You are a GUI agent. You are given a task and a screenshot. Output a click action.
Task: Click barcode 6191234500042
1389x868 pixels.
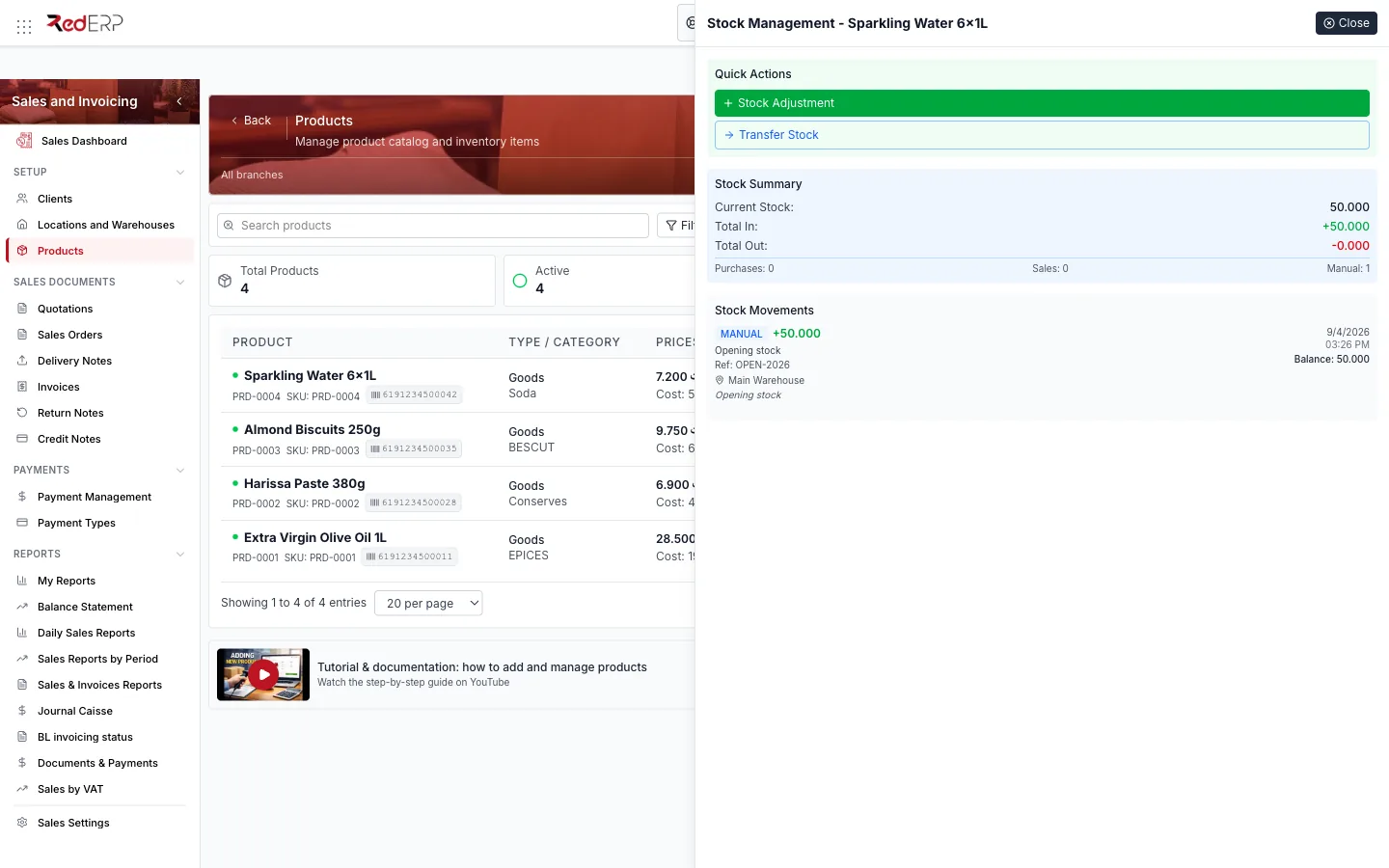point(414,395)
